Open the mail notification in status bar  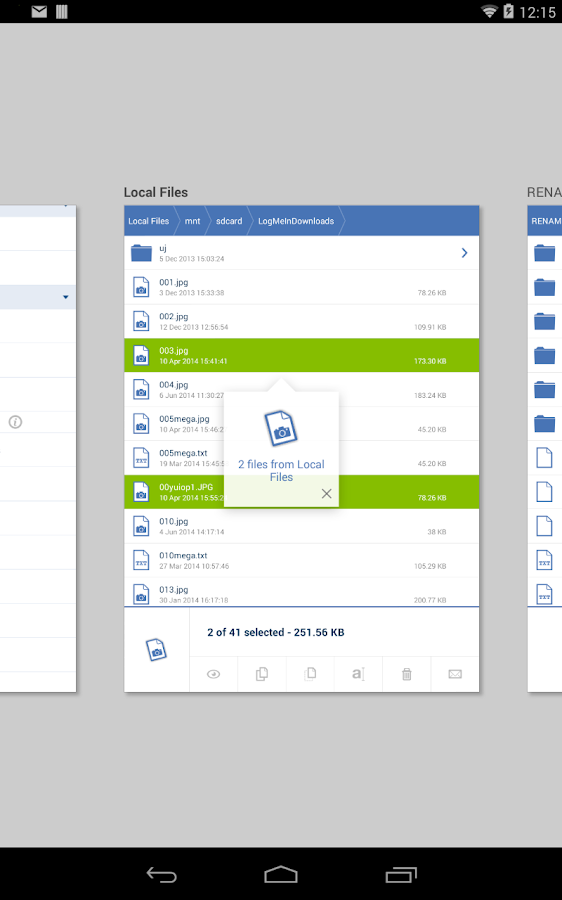pyautogui.click(x=39, y=11)
